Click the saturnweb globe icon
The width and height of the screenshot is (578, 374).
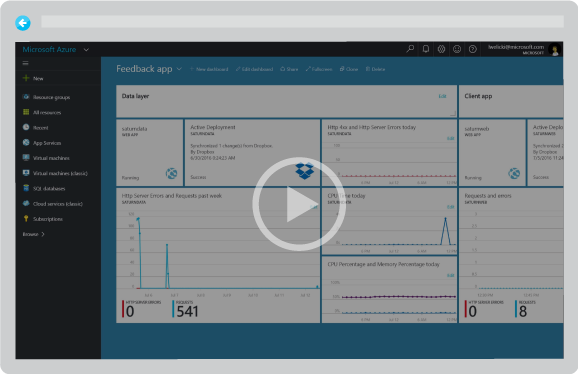tap(514, 173)
